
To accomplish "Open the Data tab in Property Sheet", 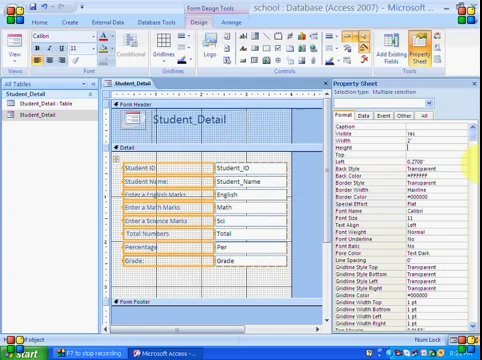I will (x=363, y=116).
